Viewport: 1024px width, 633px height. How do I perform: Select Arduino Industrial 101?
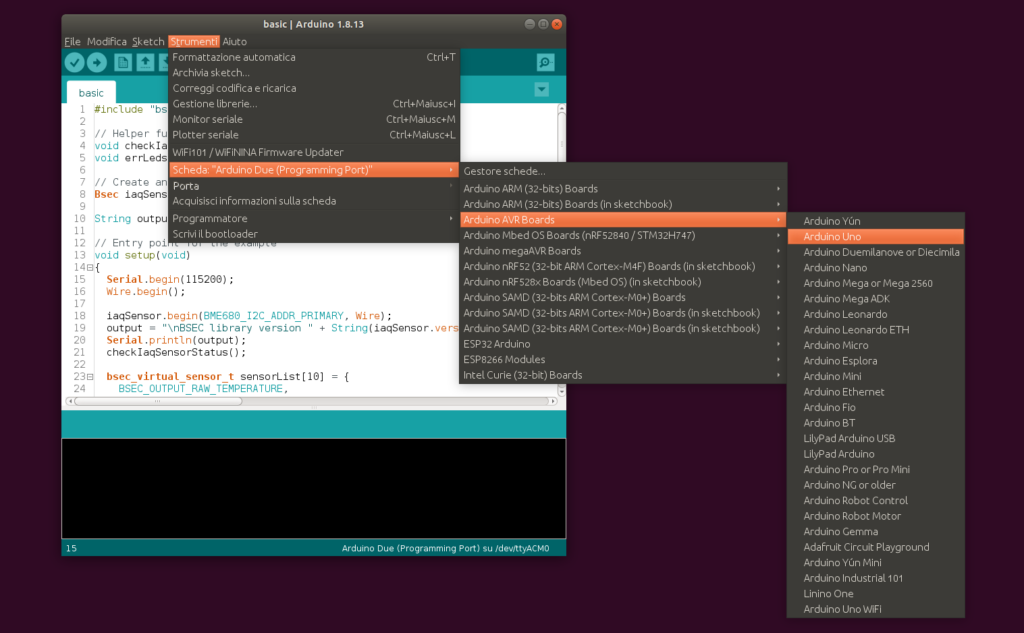(876, 579)
